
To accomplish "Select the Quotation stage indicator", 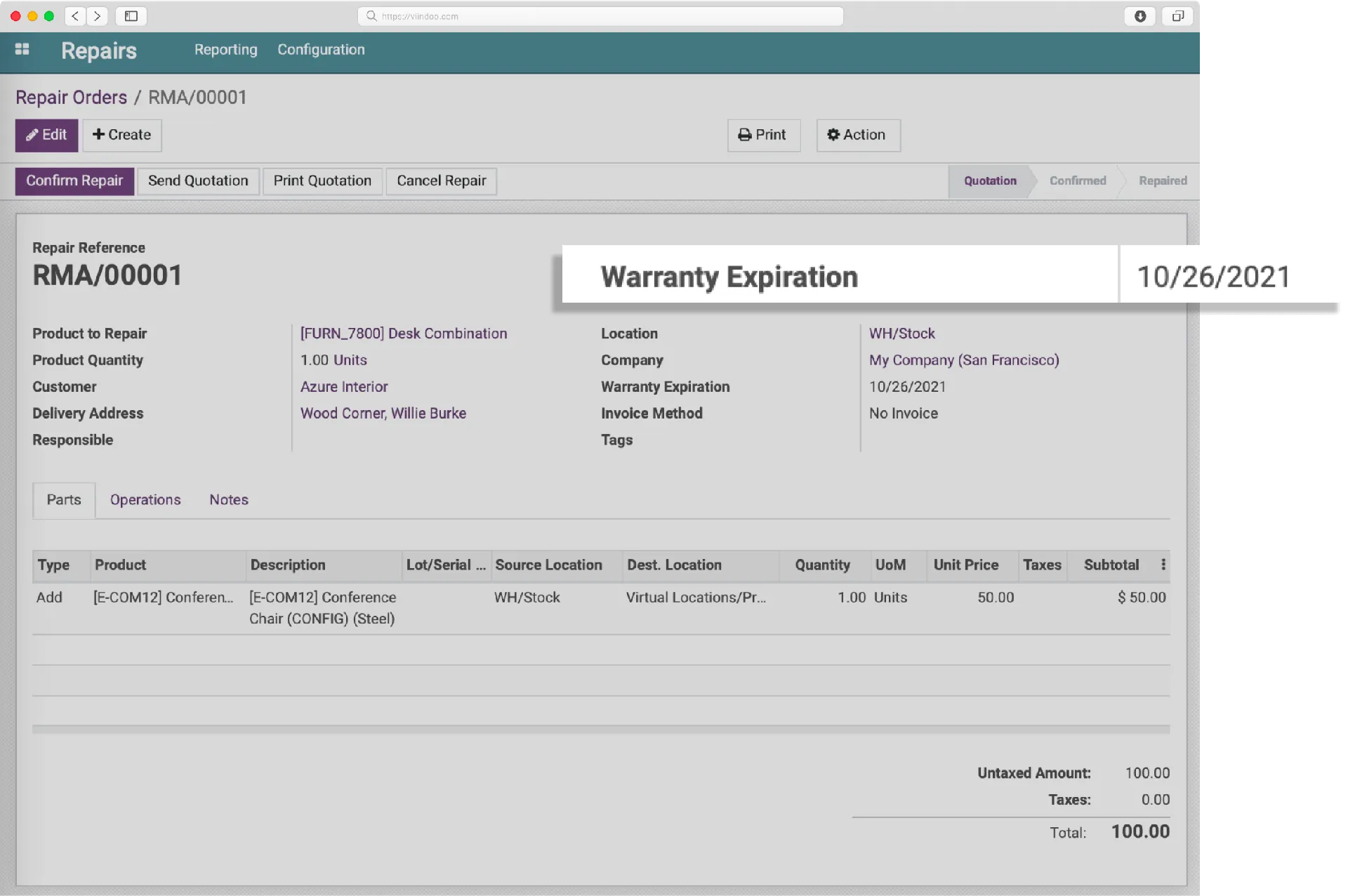I will click(989, 180).
